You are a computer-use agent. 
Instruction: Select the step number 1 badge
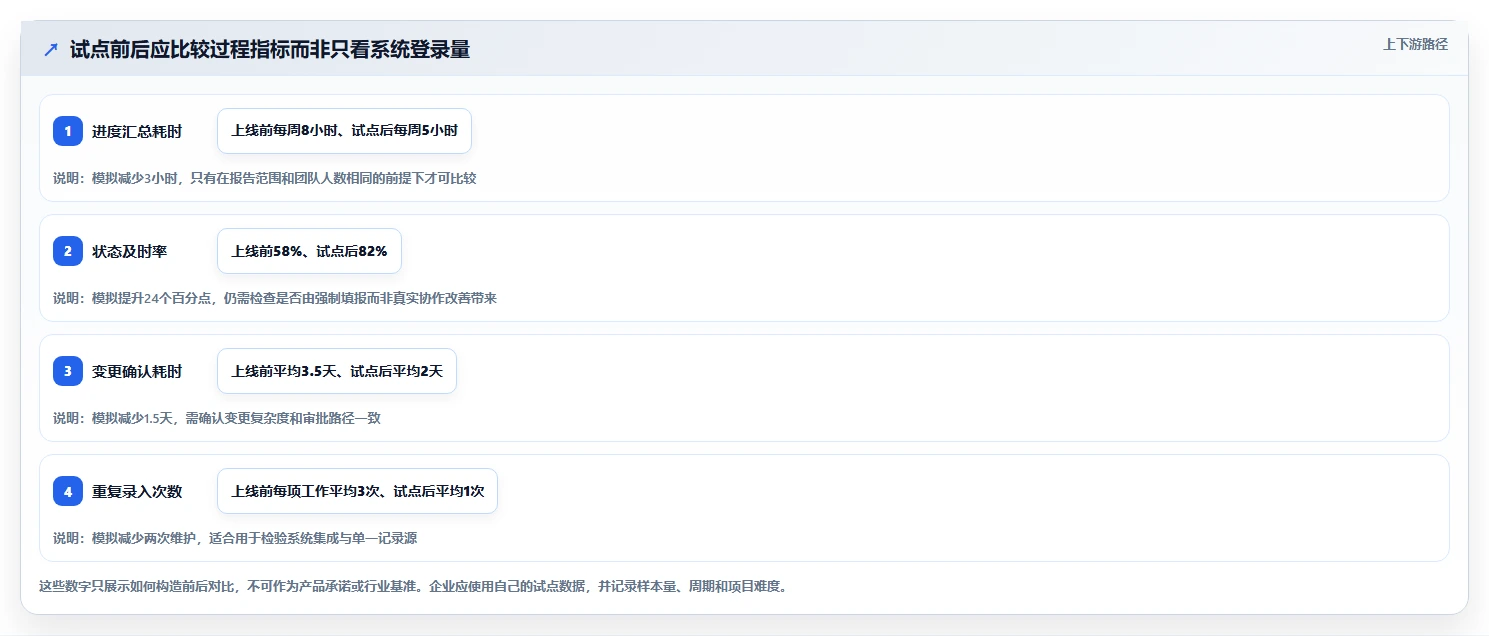point(68,131)
